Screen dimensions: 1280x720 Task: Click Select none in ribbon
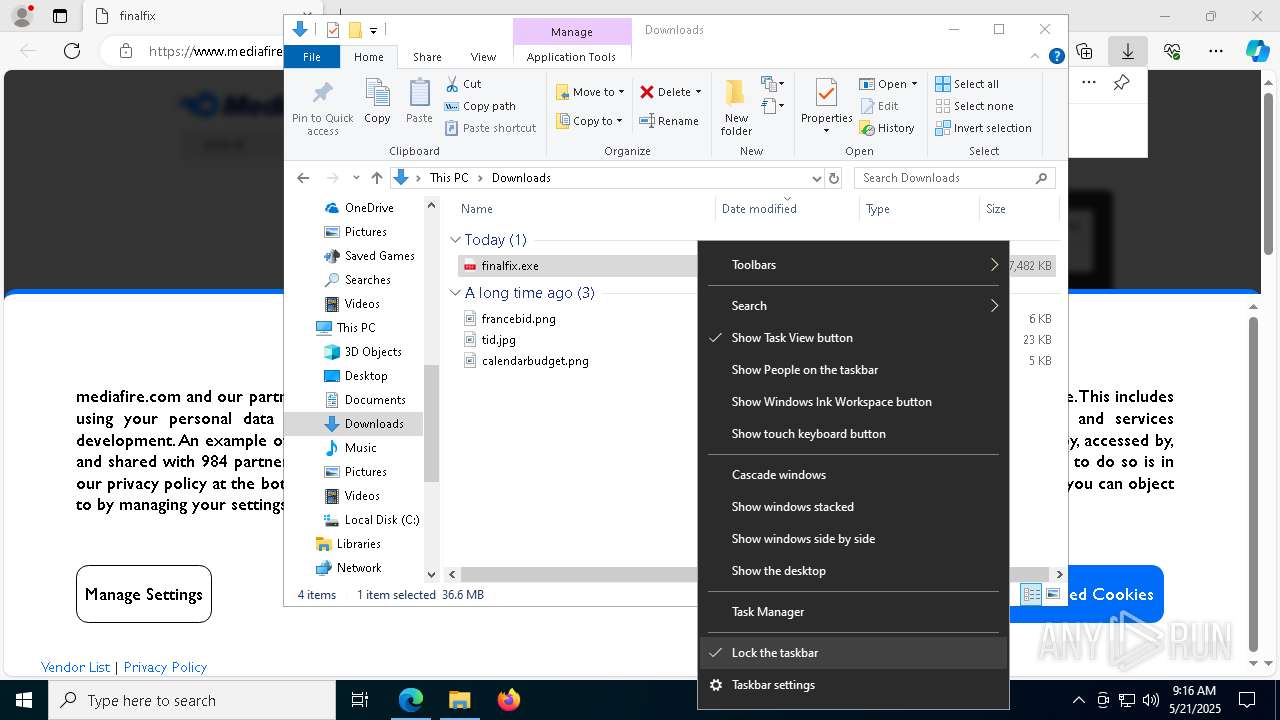[x=974, y=106]
